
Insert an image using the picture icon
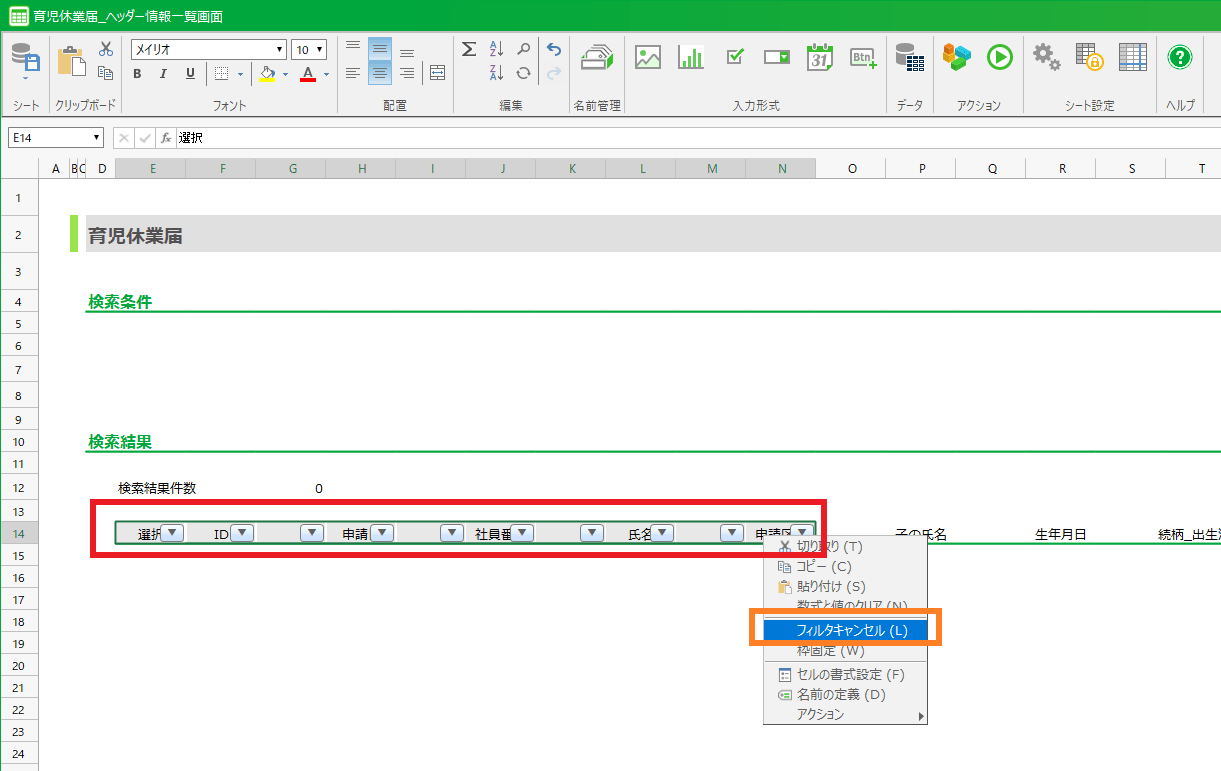[648, 57]
